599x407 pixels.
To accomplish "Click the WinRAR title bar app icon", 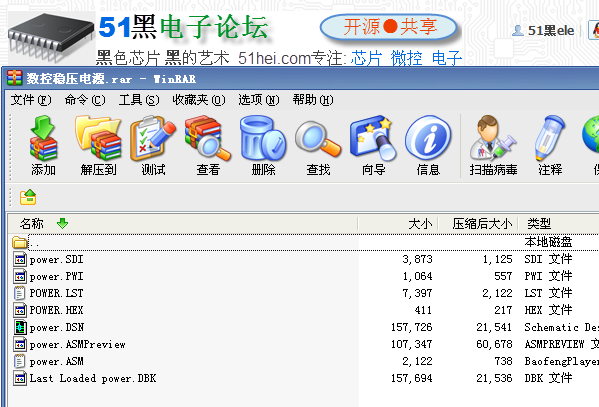I will 15,78.
